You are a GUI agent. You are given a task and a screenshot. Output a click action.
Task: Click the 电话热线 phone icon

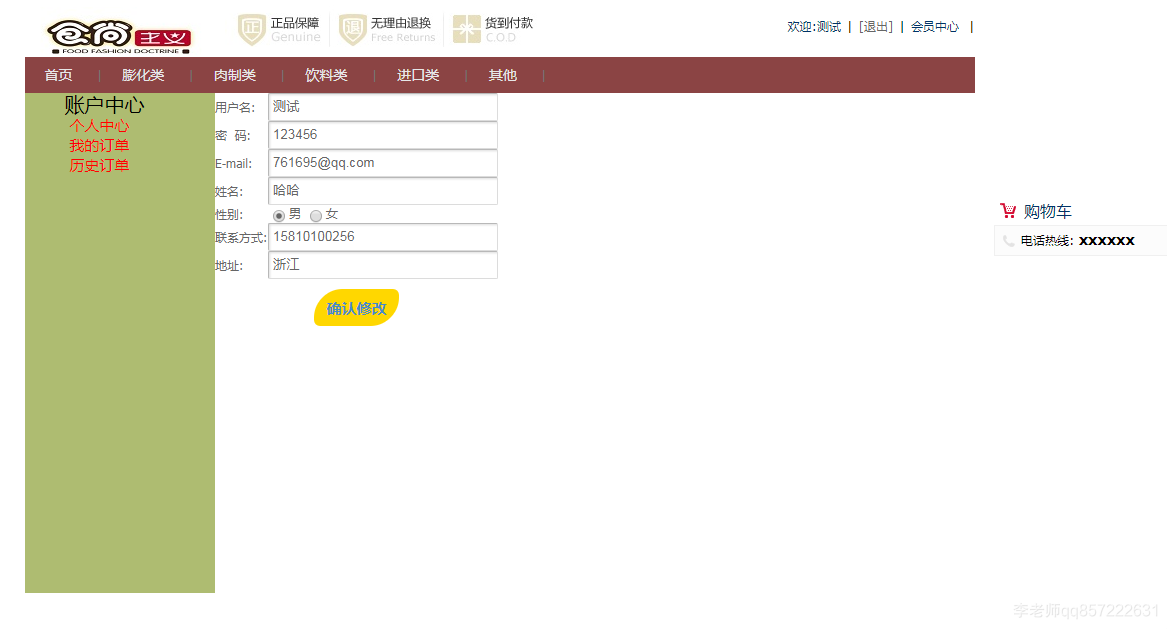1007,240
